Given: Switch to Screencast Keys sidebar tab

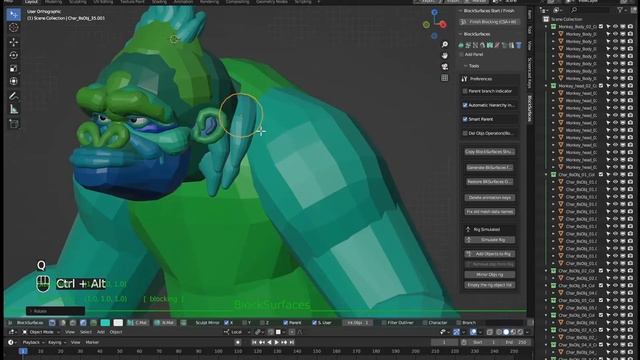Looking at the screenshot, I should point(530,73).
